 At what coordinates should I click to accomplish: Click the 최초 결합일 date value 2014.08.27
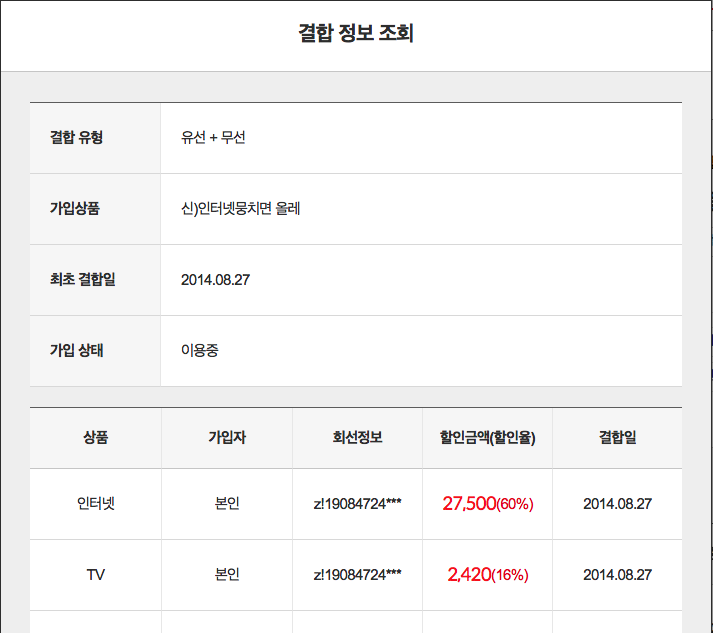click(x=215, y=280)
